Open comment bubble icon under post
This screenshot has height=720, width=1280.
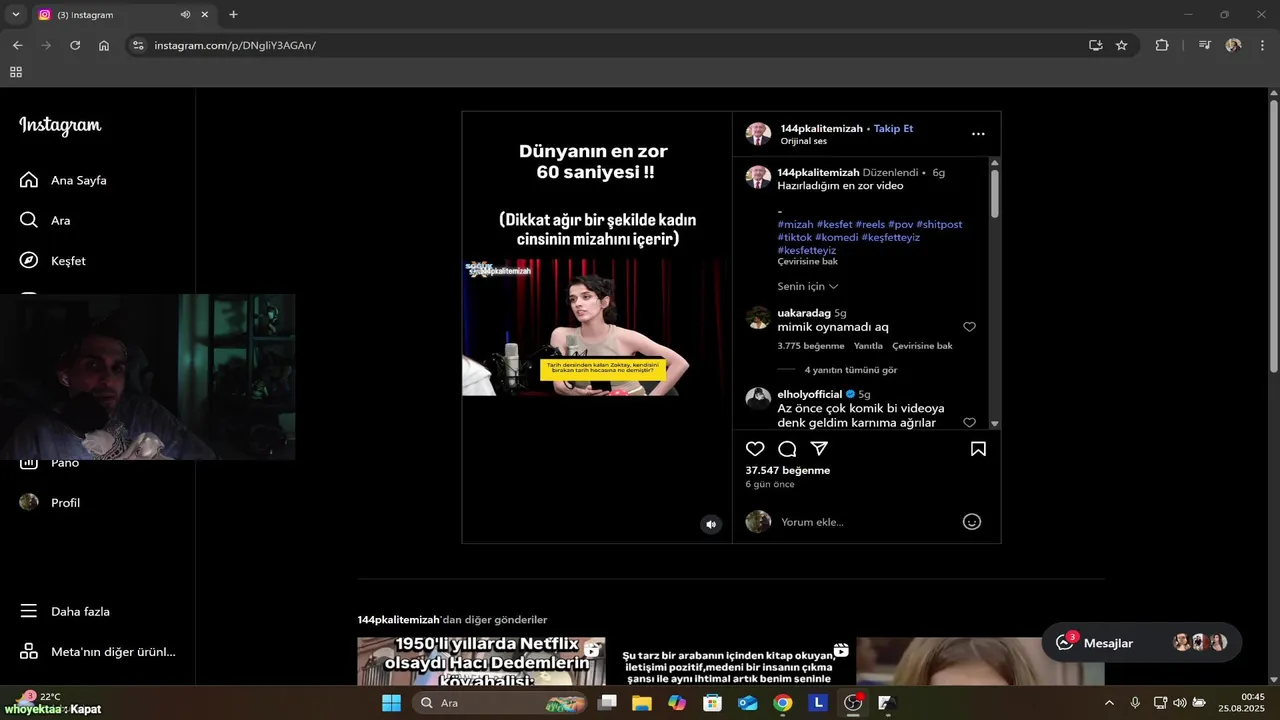[787, 449]
